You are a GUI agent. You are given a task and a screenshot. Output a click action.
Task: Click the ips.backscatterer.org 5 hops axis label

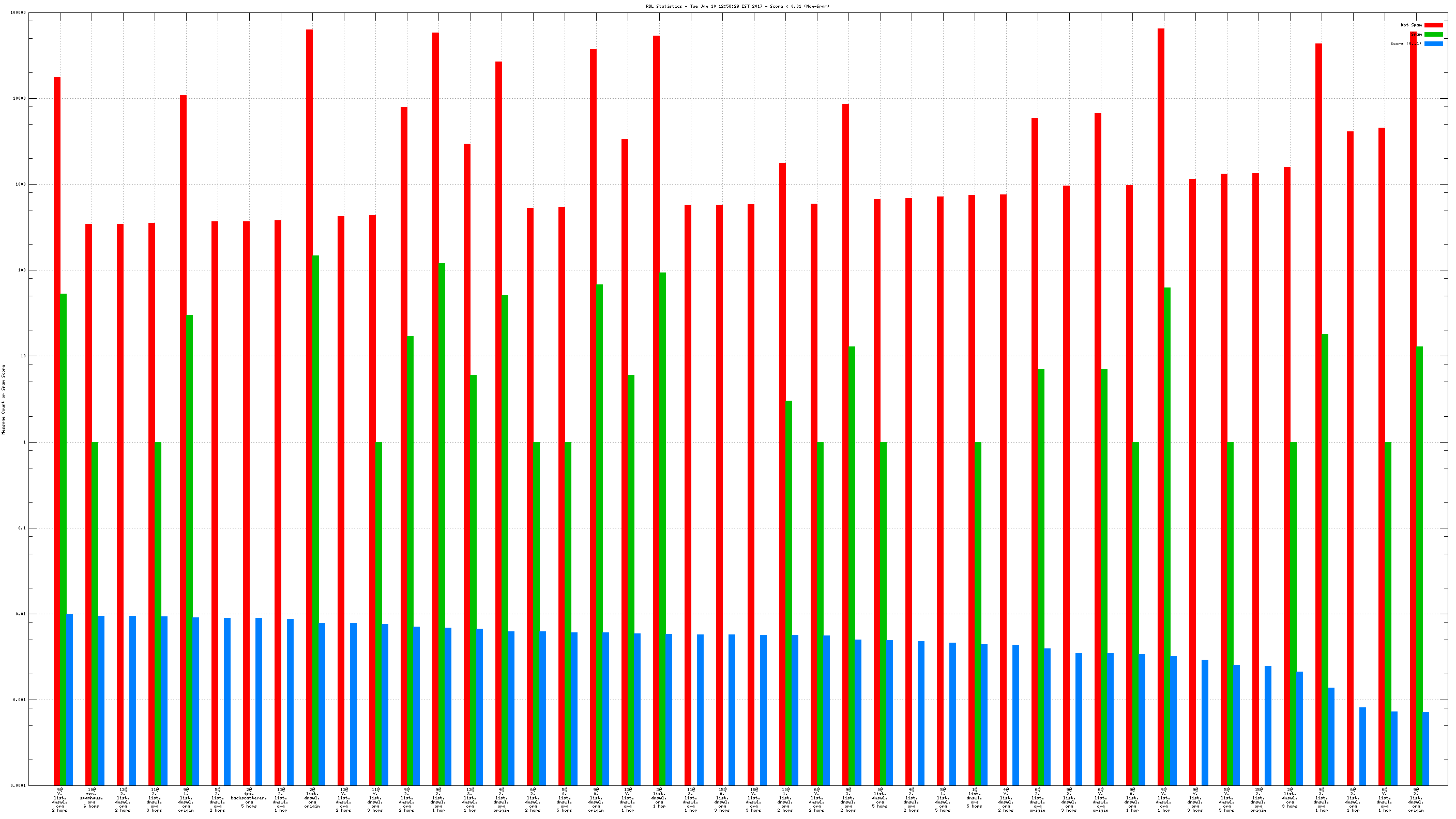click(249, 797)
